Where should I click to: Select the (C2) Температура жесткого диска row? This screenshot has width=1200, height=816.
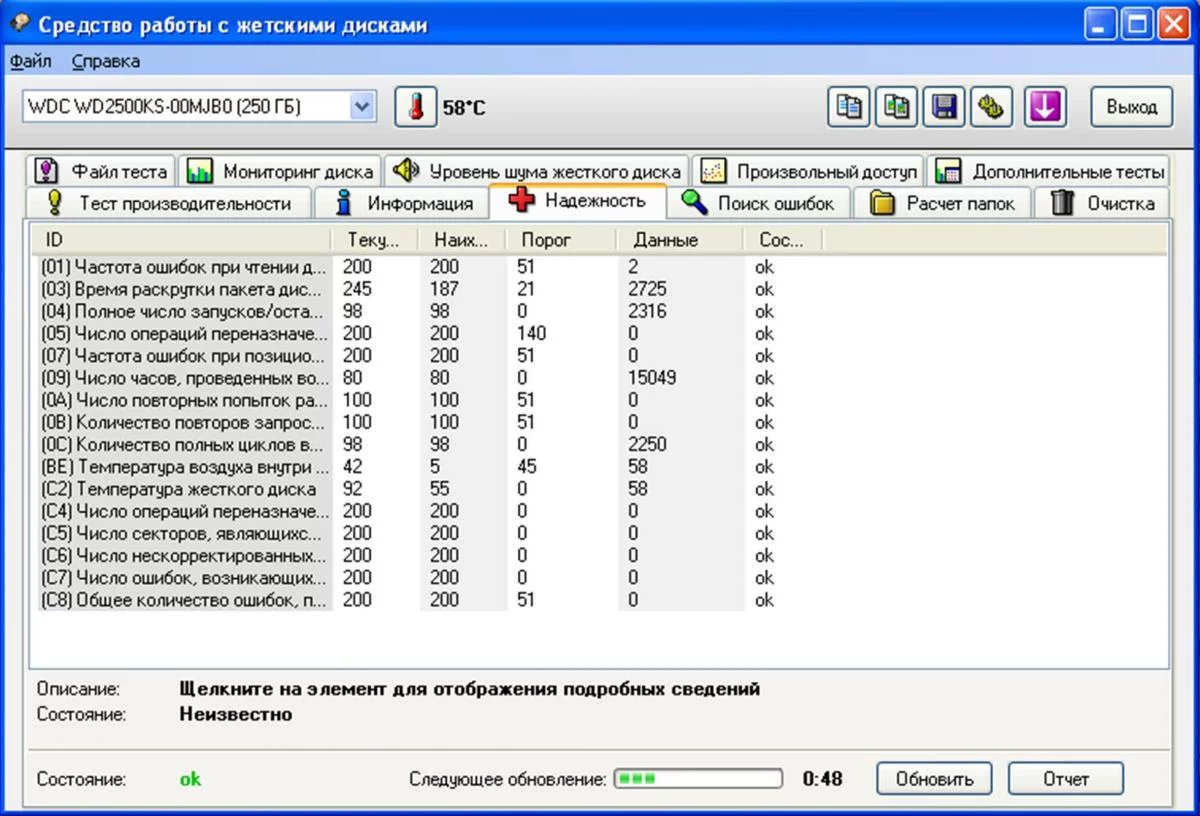(185, 489)
